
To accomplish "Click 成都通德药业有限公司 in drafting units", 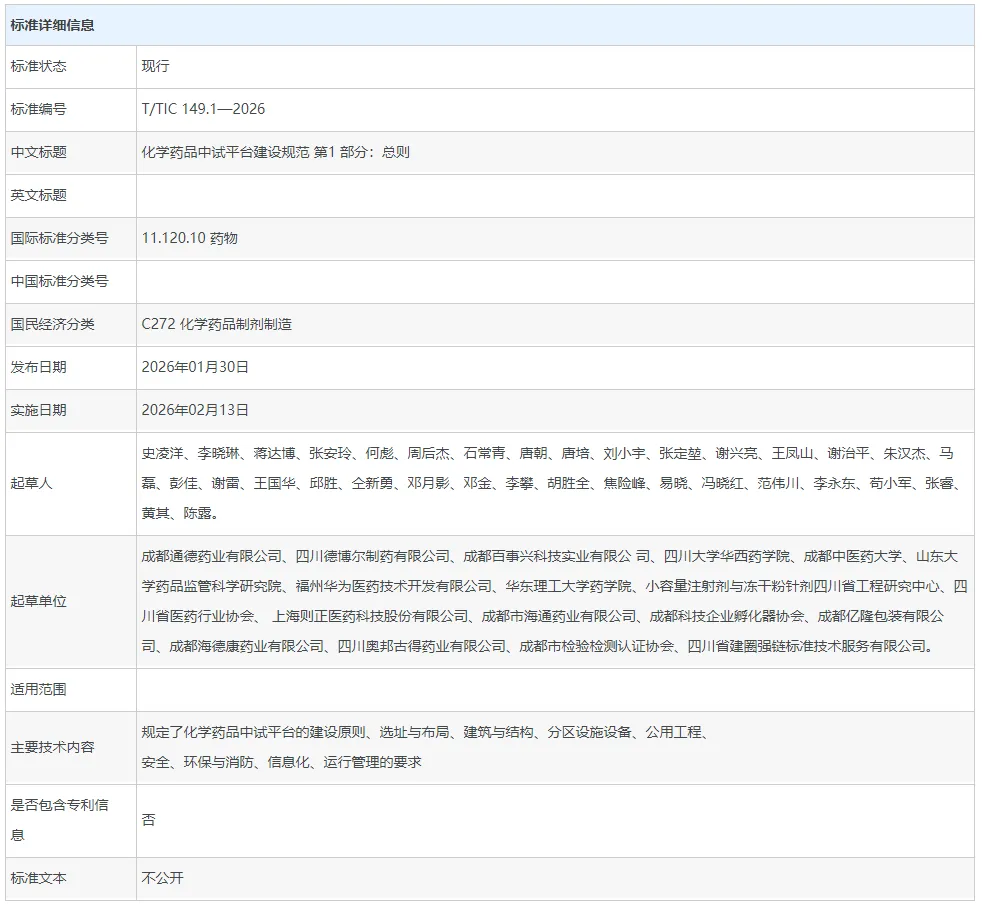I will click(x=212, y=557).
